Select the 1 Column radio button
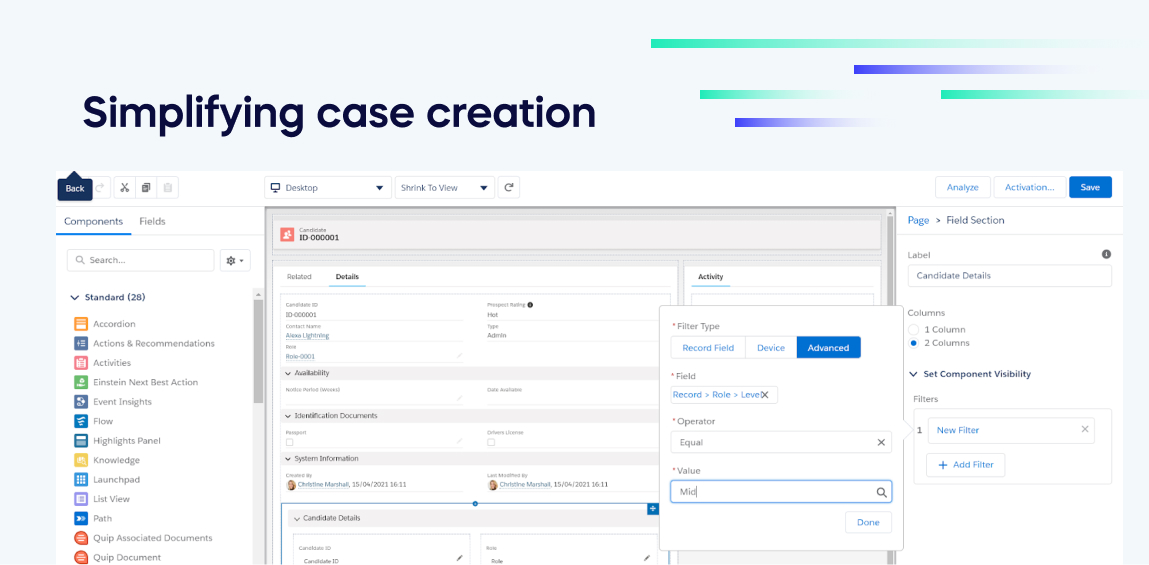1149x565 pixels. tap(913, 330)
